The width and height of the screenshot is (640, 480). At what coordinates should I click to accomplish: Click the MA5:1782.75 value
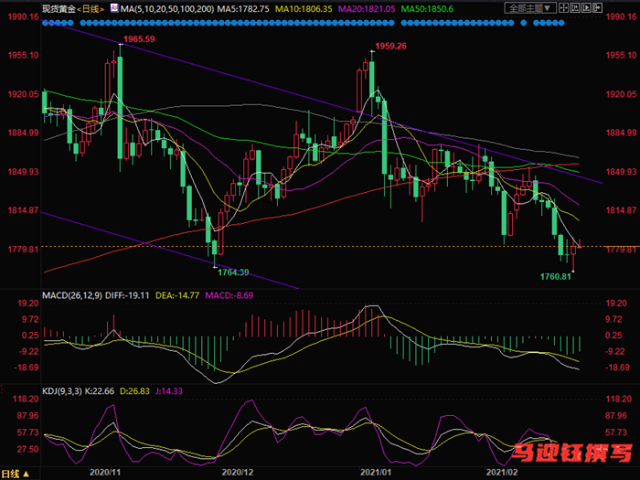point(243,9)
